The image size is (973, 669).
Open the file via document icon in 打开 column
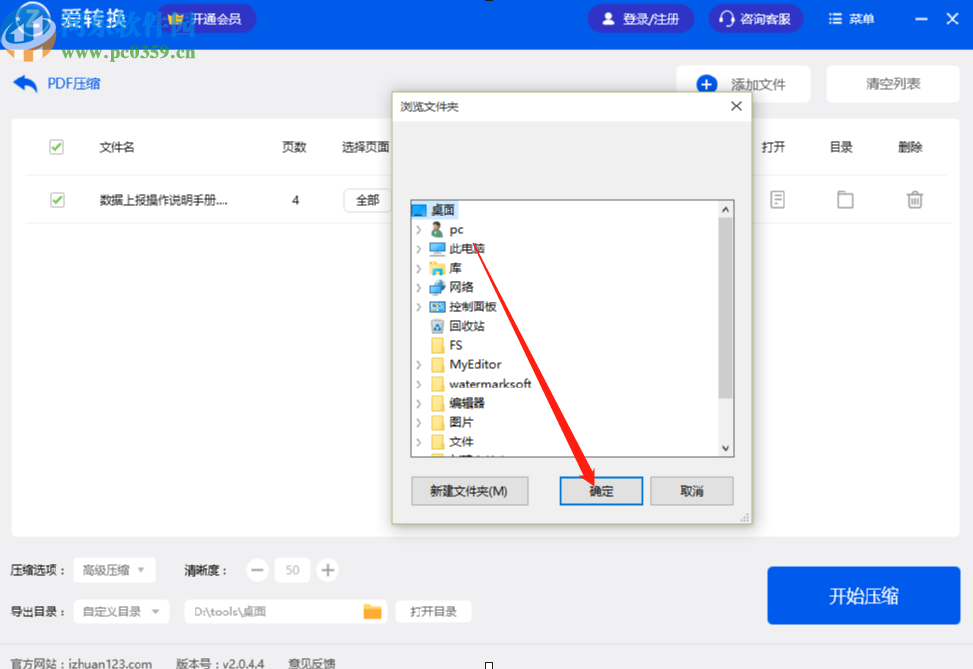tap(778, 200)
